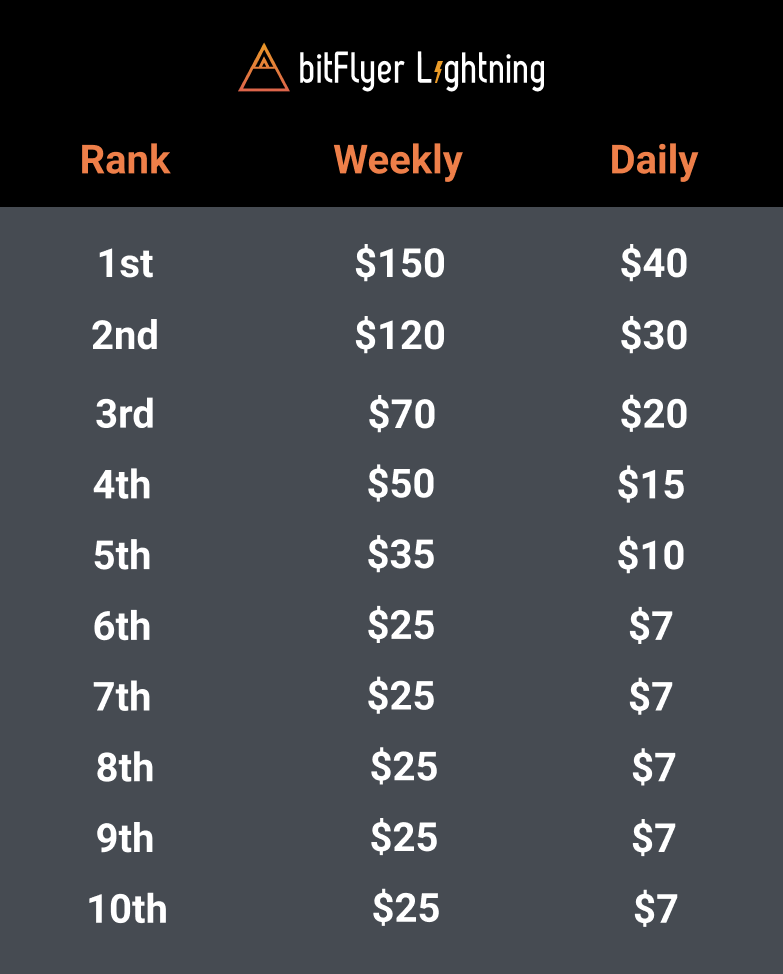Click the 2nd rank row label
The height and width of the screenshot is (974, 783).
[125, 335]
